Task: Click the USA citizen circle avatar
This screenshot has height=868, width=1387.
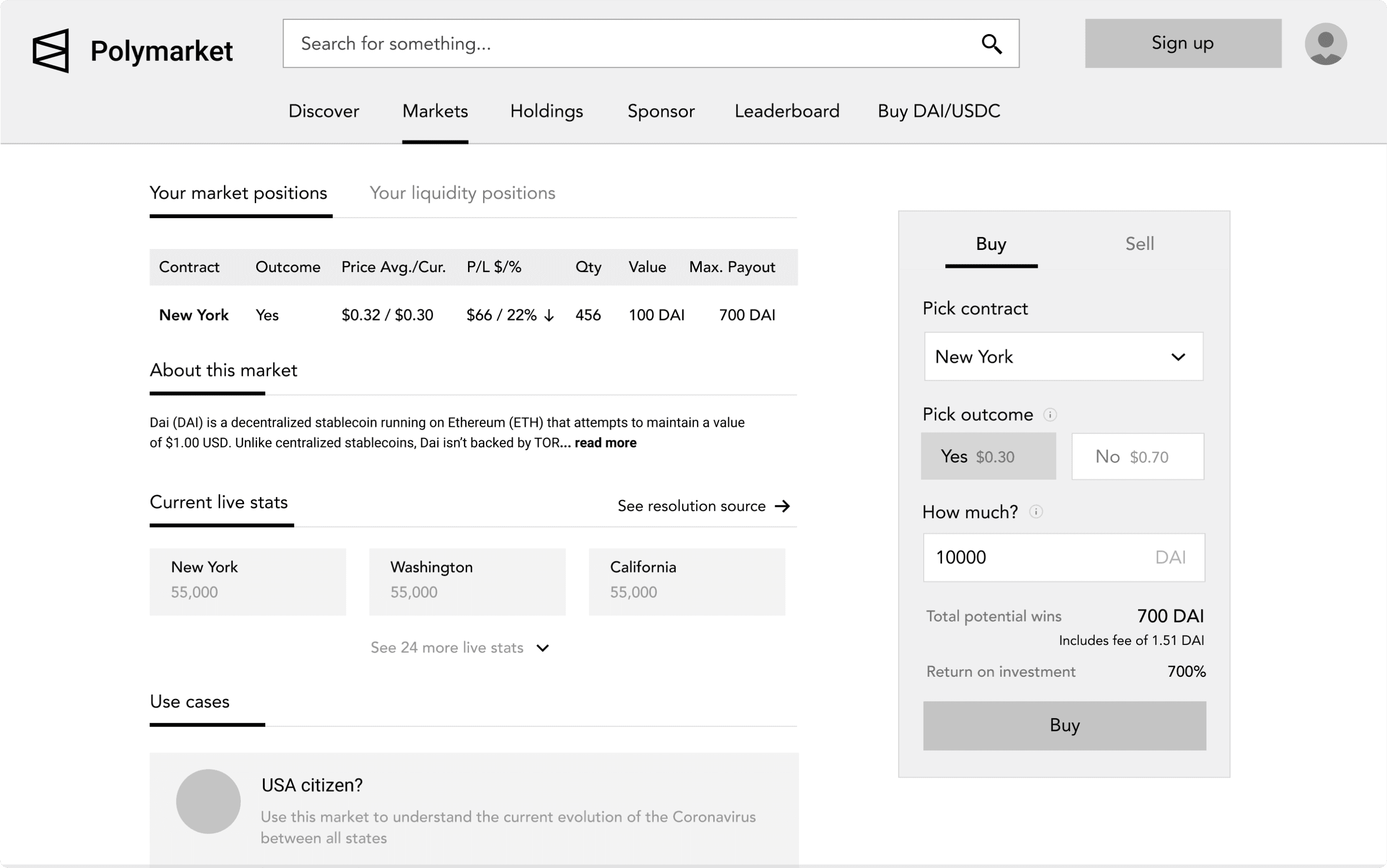Action: (x=208, y=801)
